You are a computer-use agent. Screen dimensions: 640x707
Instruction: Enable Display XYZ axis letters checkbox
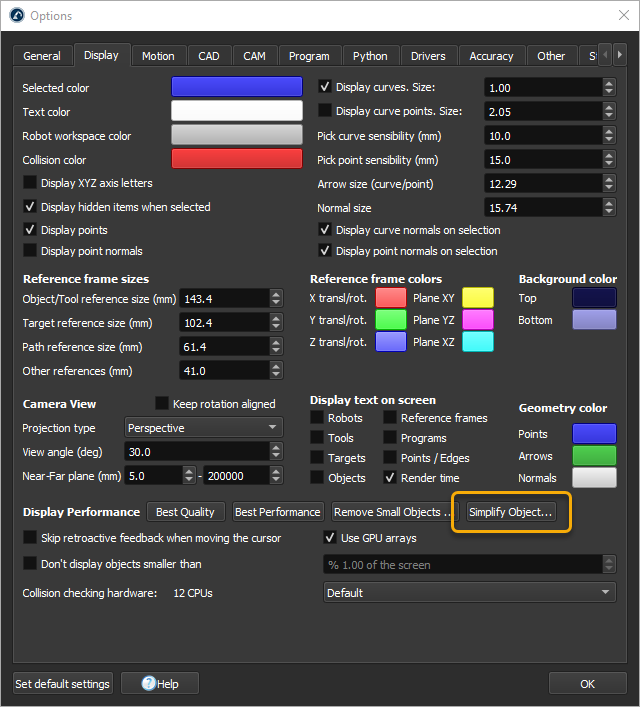tap(31, 183)
